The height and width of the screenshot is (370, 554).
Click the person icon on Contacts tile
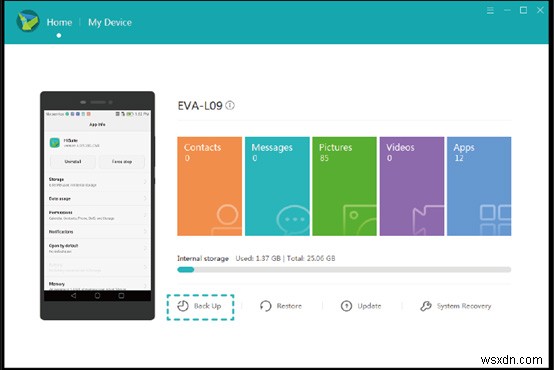[x=226, y=220]
